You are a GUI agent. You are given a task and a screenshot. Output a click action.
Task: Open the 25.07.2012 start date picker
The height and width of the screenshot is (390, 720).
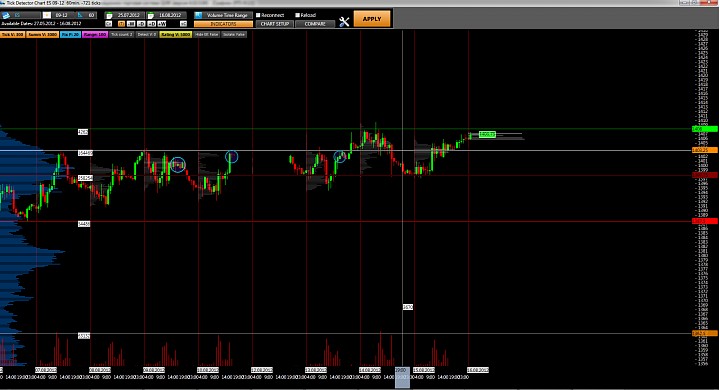128,15
